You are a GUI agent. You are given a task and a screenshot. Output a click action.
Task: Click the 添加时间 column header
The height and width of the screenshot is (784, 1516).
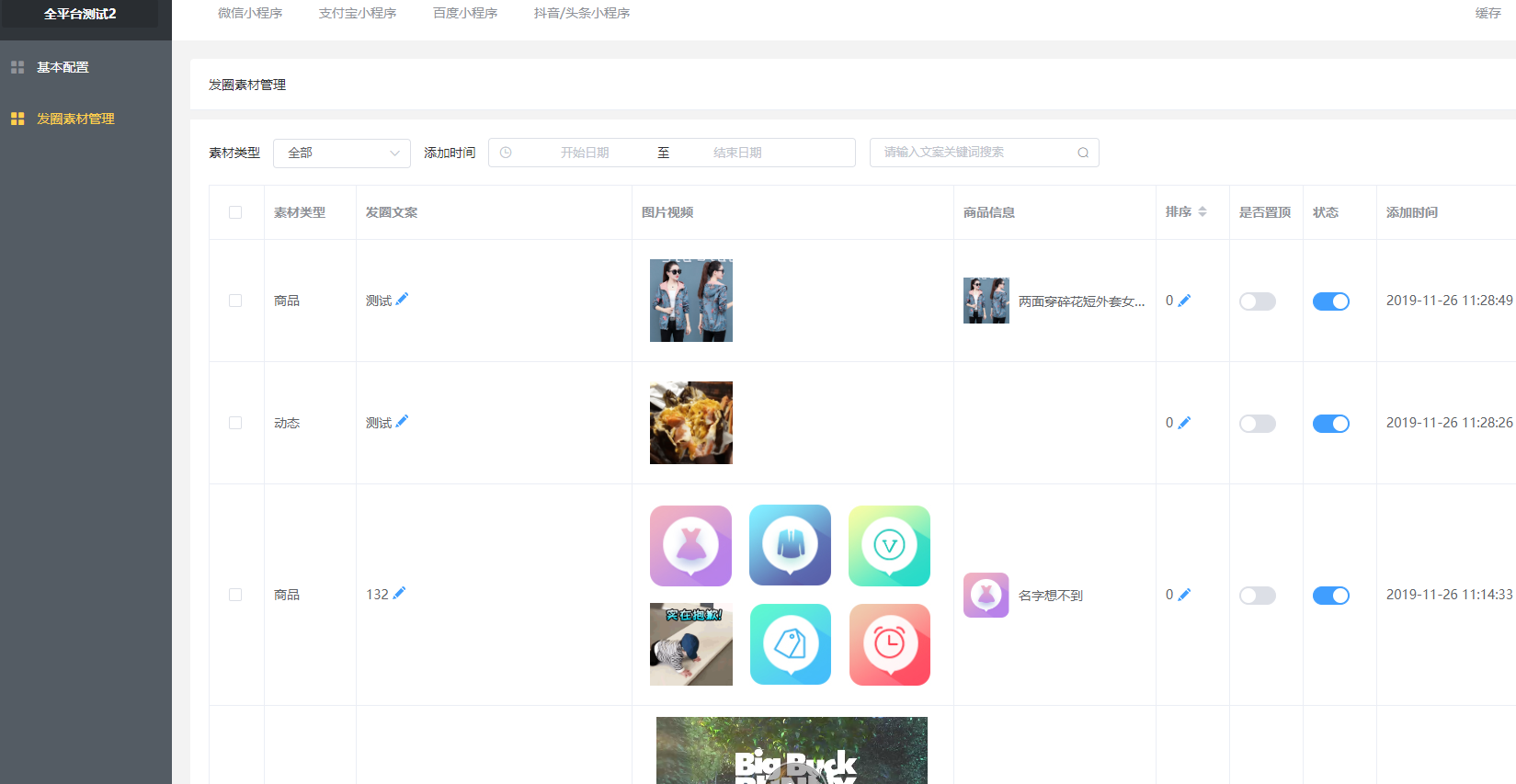1412,212
